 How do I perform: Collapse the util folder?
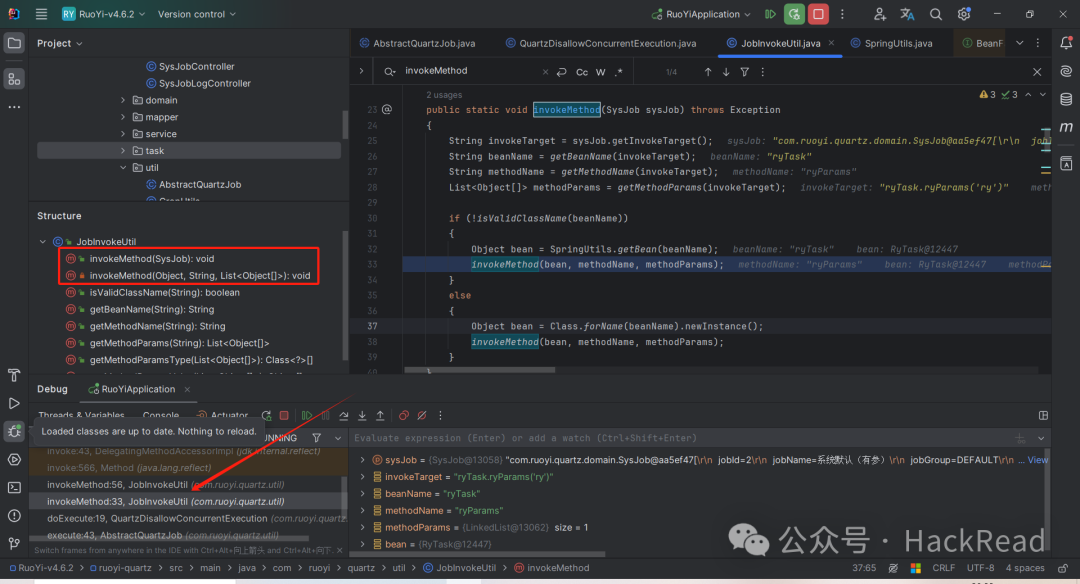click(x=123, y=167)
